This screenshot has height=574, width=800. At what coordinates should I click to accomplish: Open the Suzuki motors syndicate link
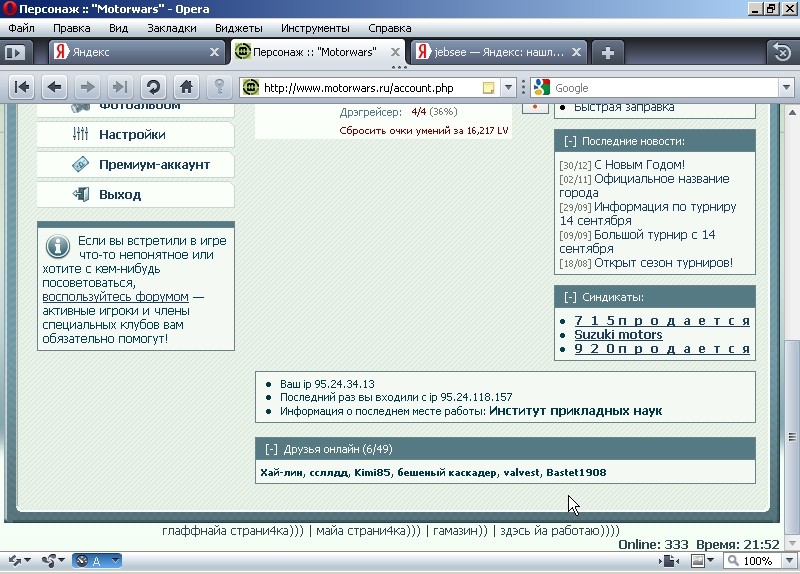(618, 334)
